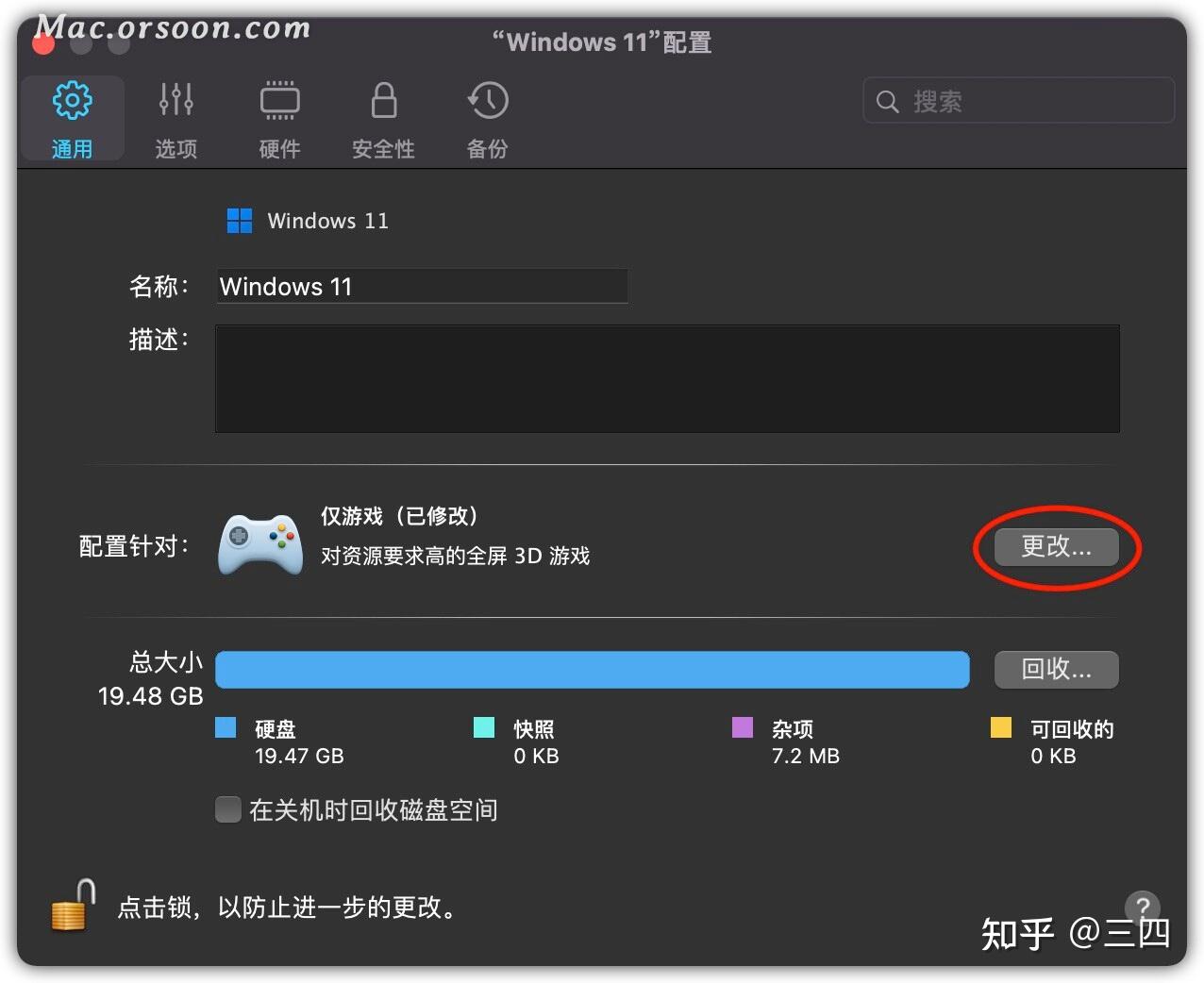Click the 点击锁，以防止进一步的更改 text
Image resolution: width=1204 pixels, height=983 pixels.
click(288, 908)
